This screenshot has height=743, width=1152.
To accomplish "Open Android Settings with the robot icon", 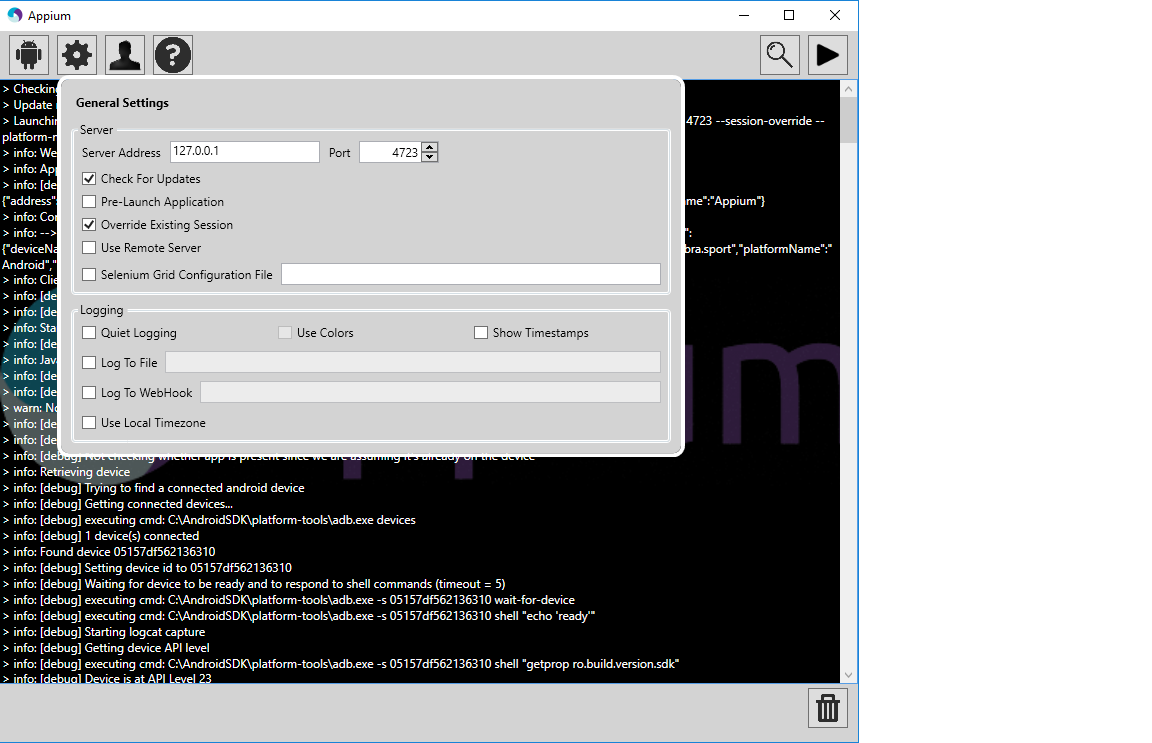I will click(29, 55).
